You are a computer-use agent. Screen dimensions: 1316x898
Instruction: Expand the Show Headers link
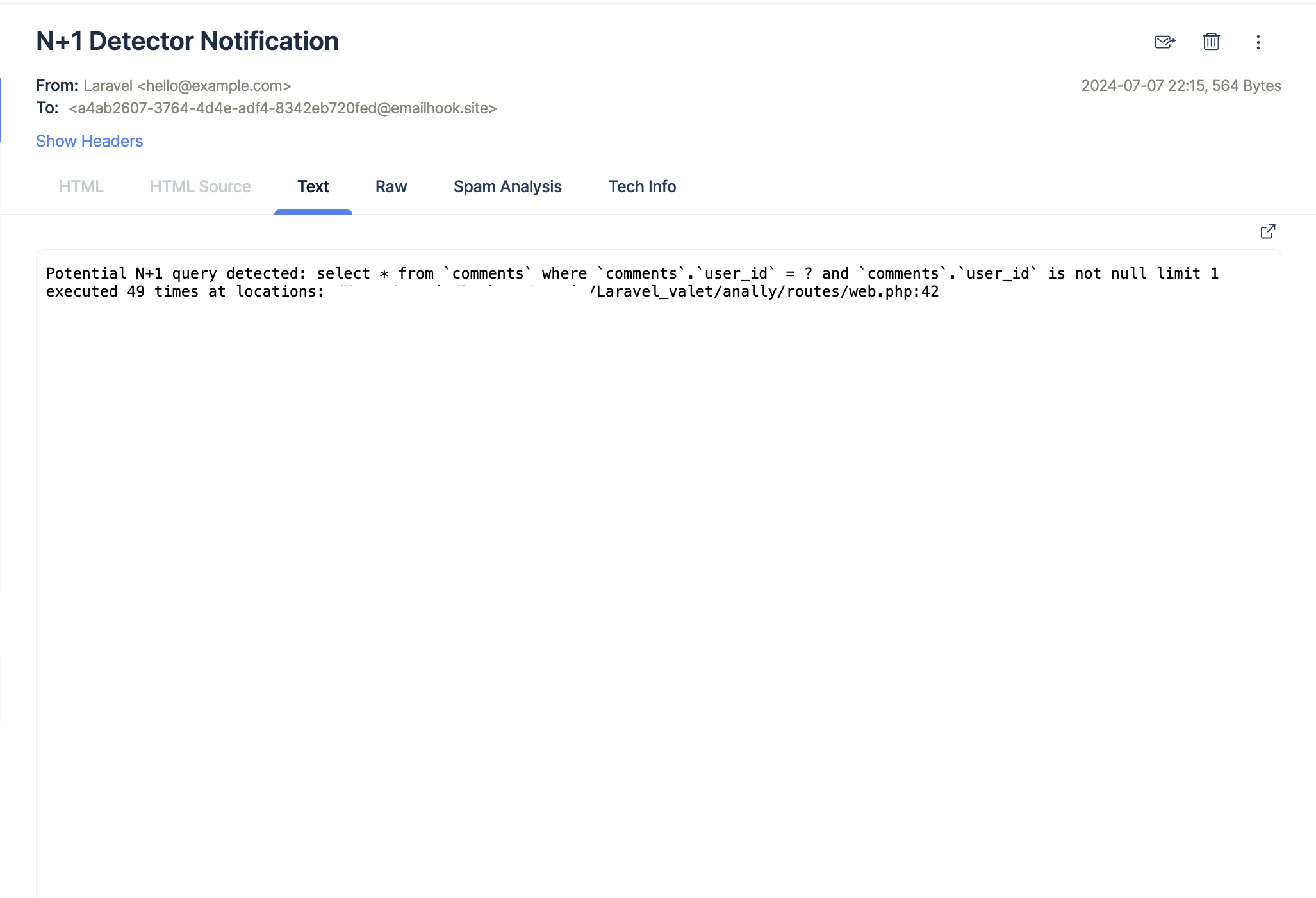pos(89,141)
